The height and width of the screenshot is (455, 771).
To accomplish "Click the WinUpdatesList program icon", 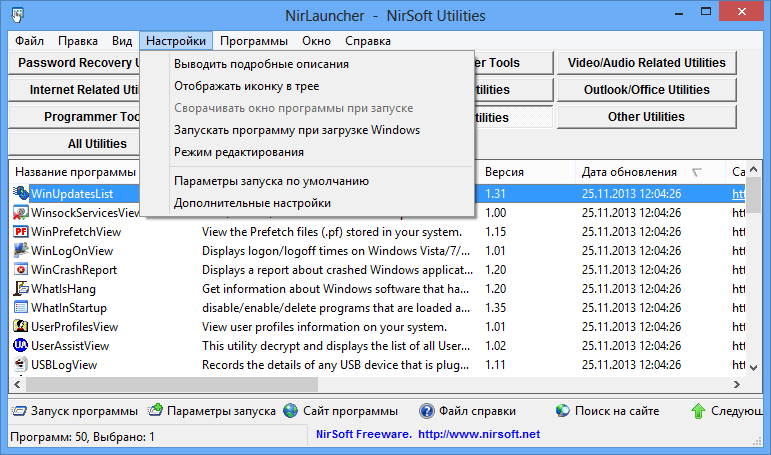I will click(x=21, y=193).
